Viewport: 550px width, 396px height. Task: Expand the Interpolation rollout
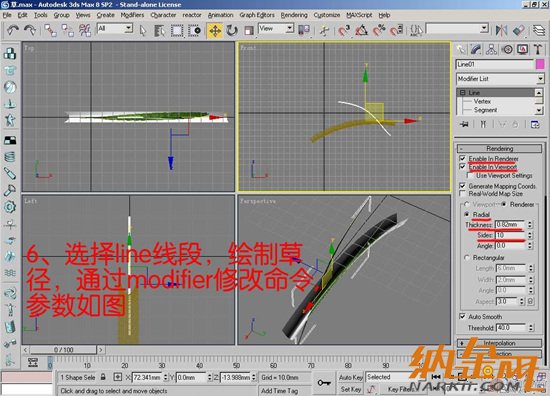coord(499,343)
